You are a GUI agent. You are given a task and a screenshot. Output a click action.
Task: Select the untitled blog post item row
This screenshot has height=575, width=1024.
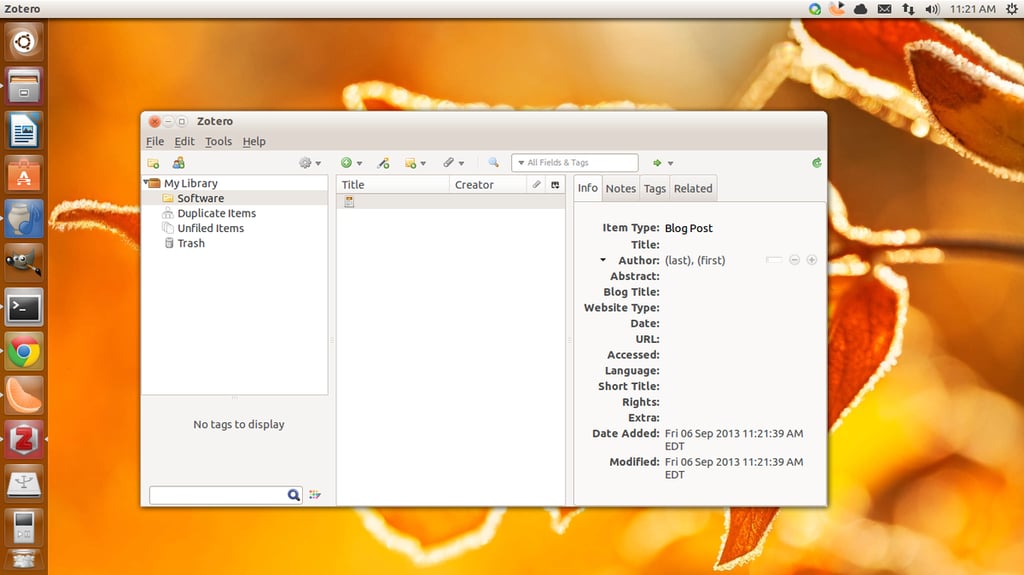(x=451, y=202)
